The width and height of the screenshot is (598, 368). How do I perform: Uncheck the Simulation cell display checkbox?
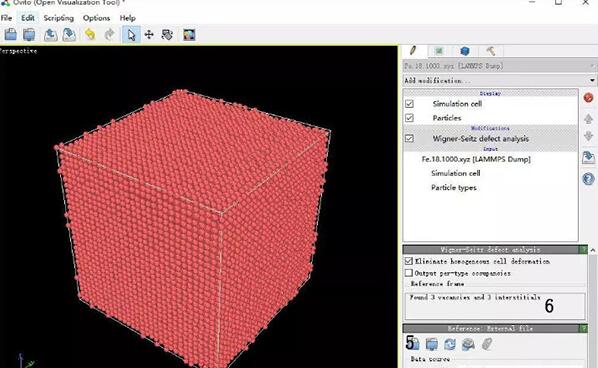point(410,104)
